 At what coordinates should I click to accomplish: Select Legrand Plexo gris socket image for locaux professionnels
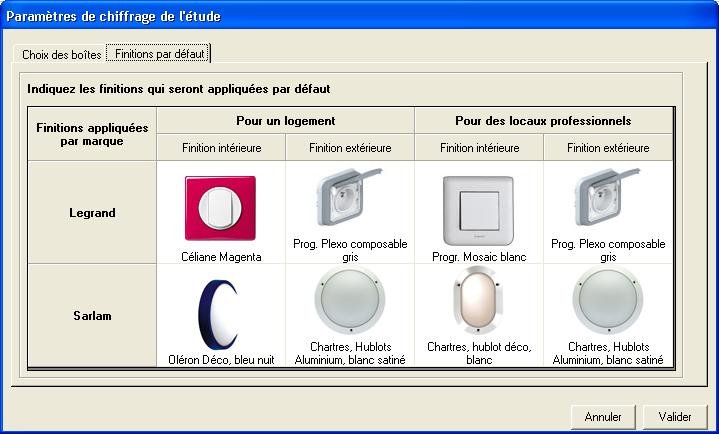tap(608, 198)
